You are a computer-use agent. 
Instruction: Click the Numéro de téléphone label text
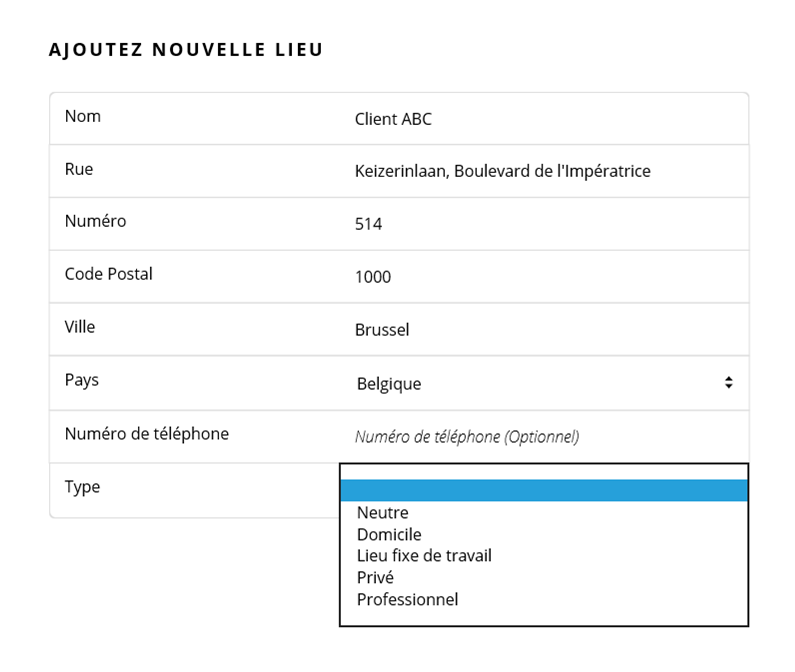tap(146, 434)
